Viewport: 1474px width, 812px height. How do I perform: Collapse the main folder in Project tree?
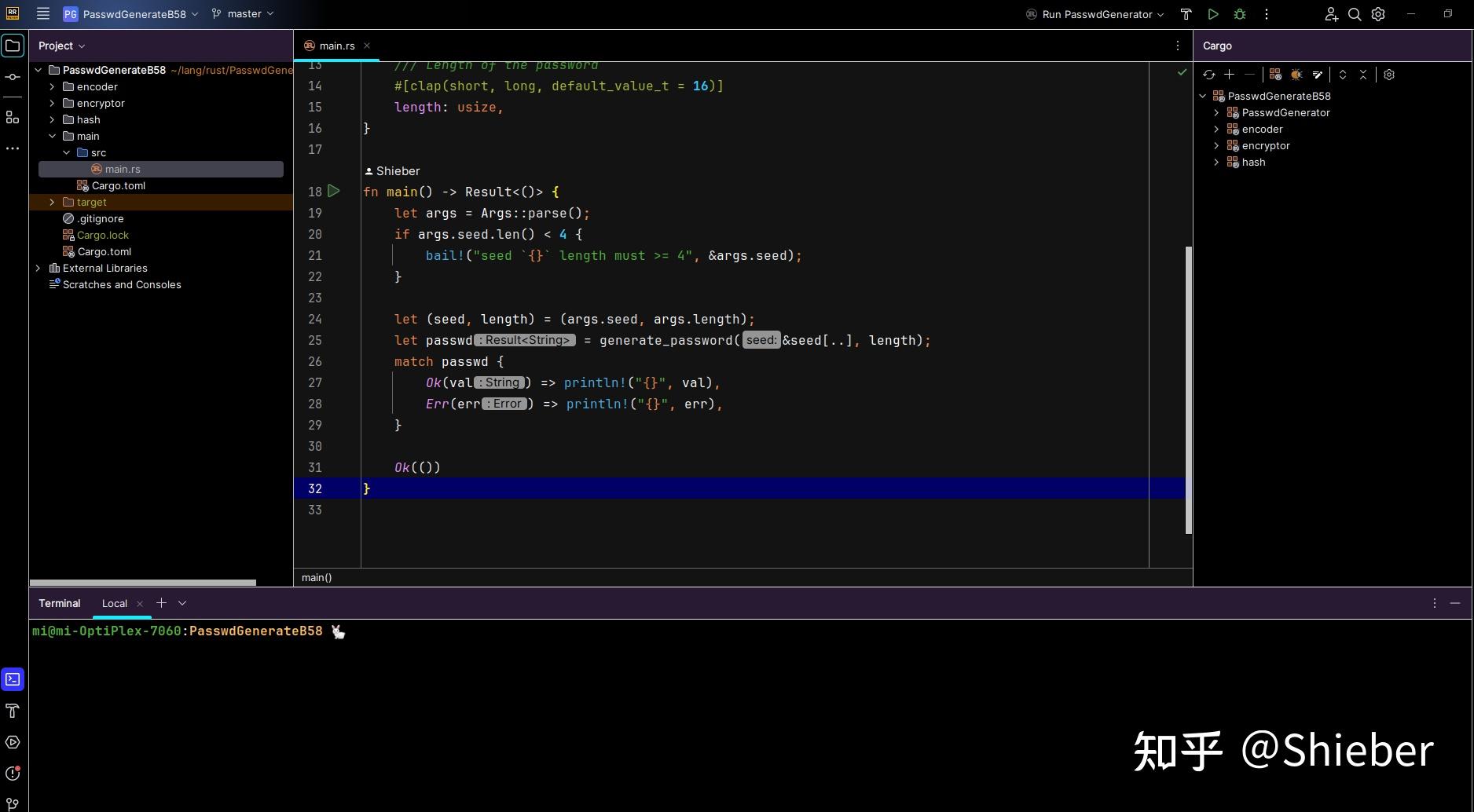click(52, 136)
